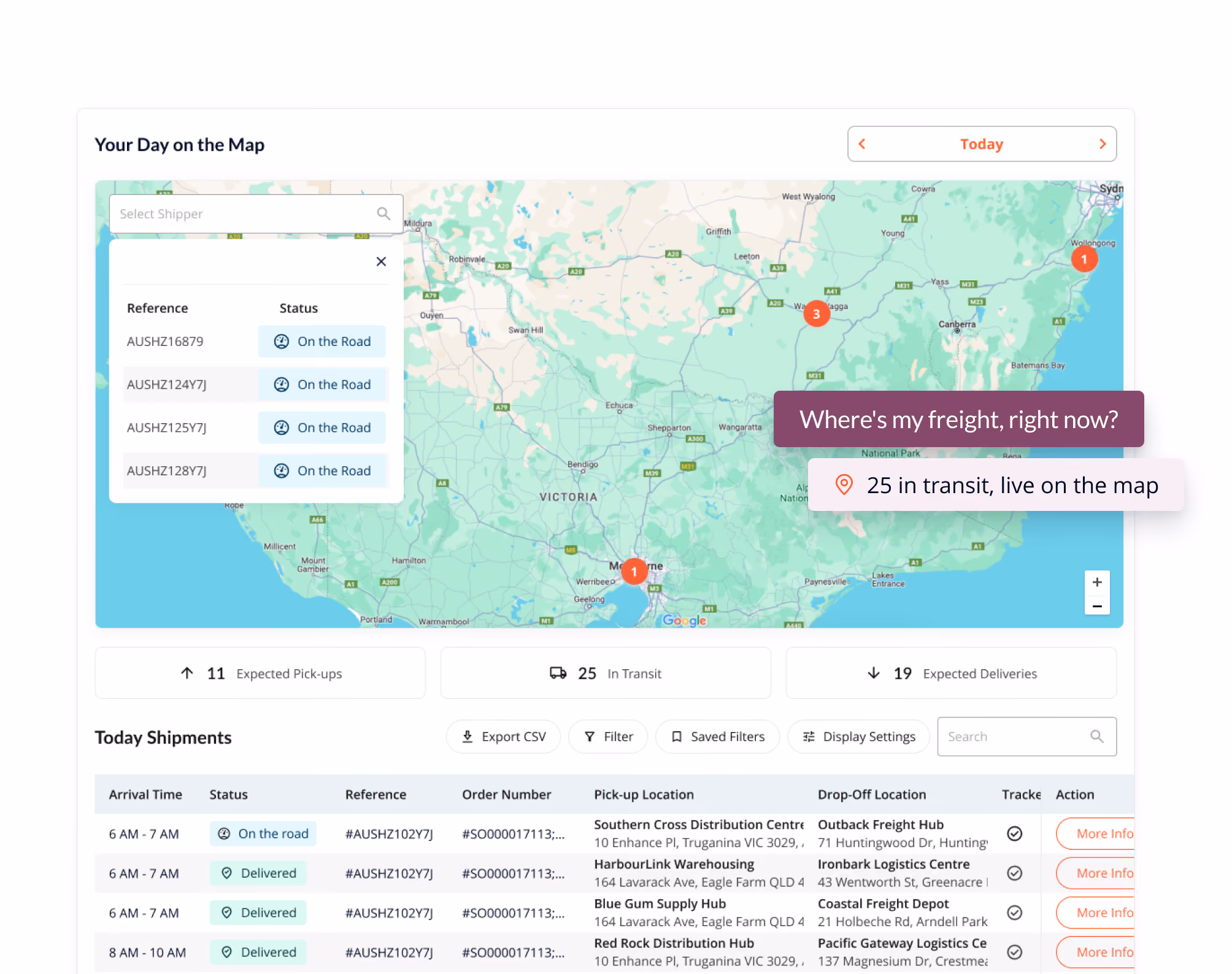Click the Today date label

(982, 144)
